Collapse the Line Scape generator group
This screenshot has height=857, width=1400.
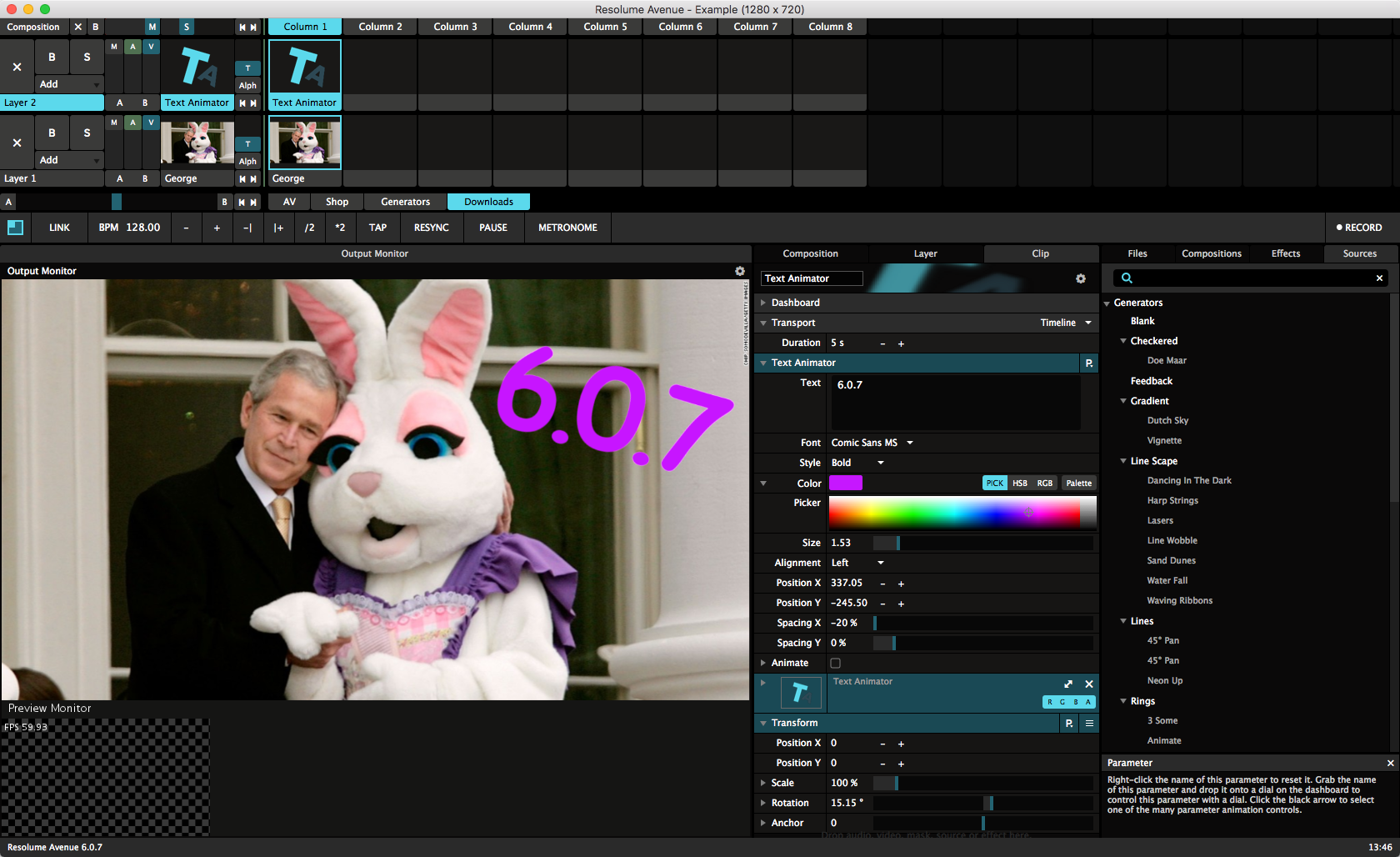[x=1123, y=461]
